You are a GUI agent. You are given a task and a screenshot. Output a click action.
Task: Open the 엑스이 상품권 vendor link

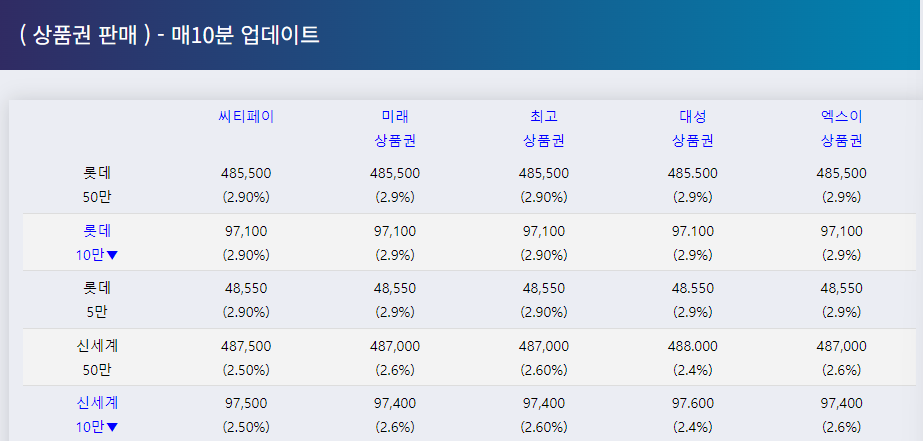(842, 129)
